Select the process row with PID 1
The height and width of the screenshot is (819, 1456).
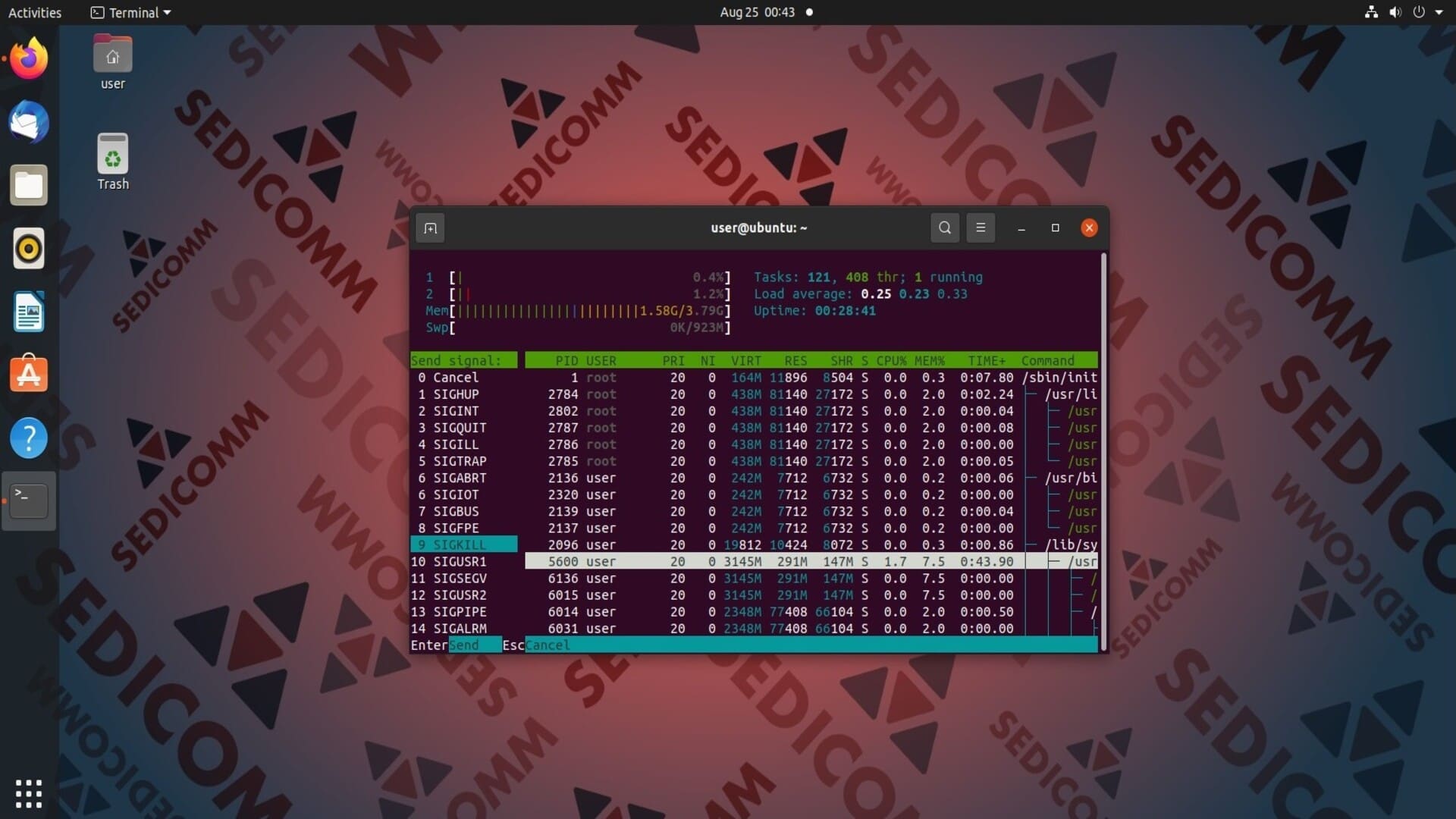(x=811, y=378)
